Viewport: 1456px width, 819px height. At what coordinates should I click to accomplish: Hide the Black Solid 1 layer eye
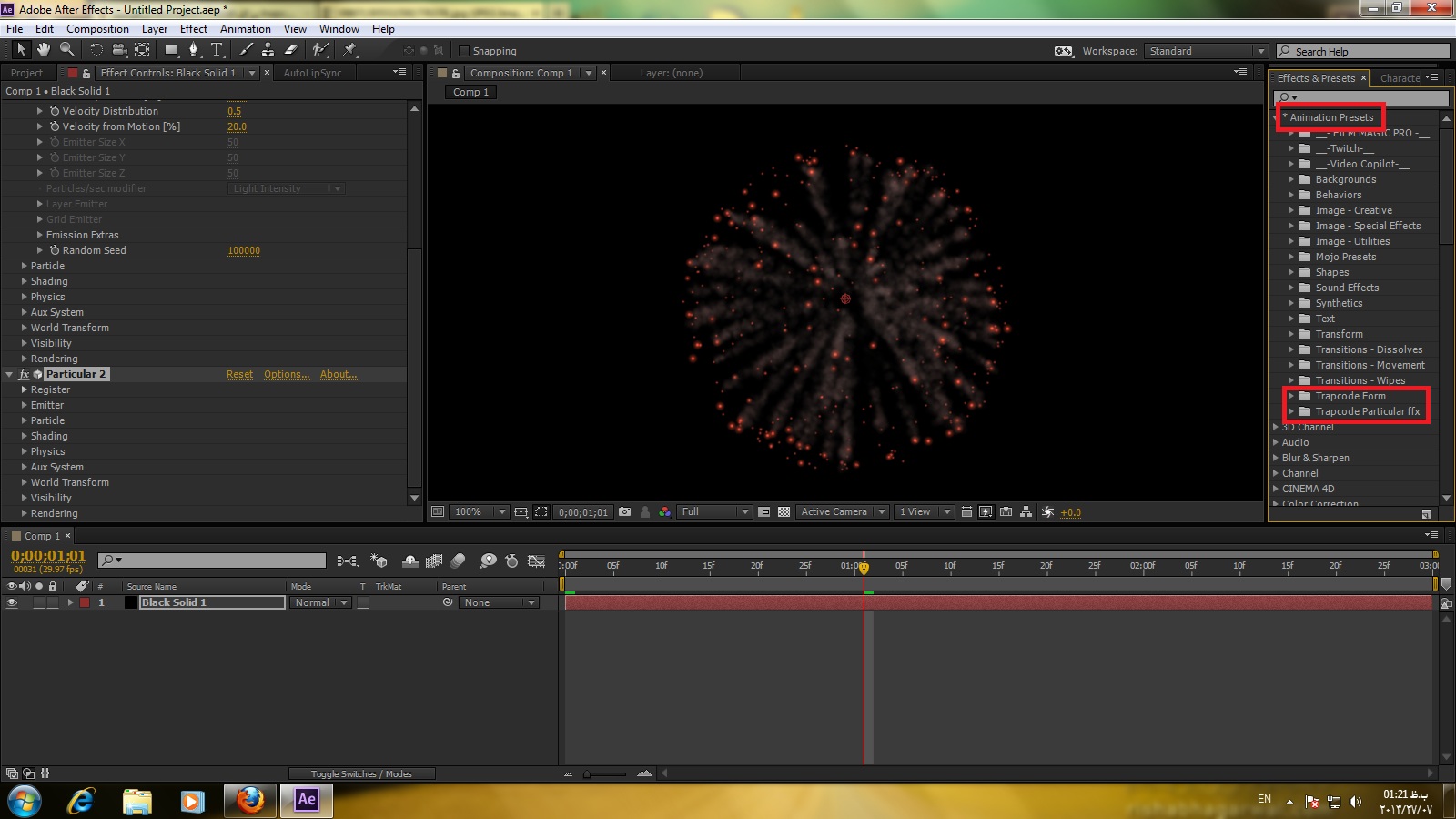tap(12, 602)
